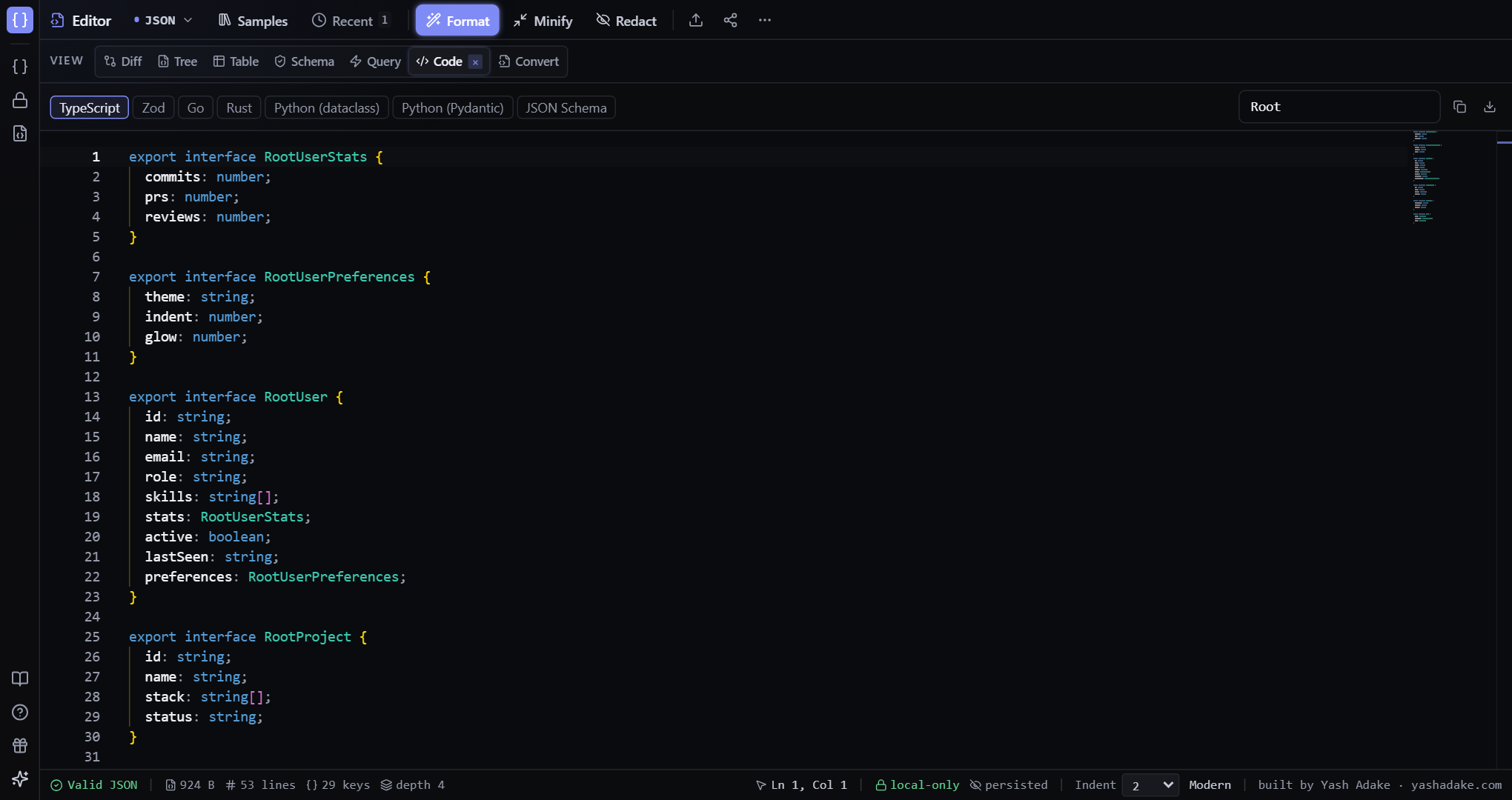Click the depth 4 status entry
This screenshot has height=800, width=1512.
tap(413, 785)
